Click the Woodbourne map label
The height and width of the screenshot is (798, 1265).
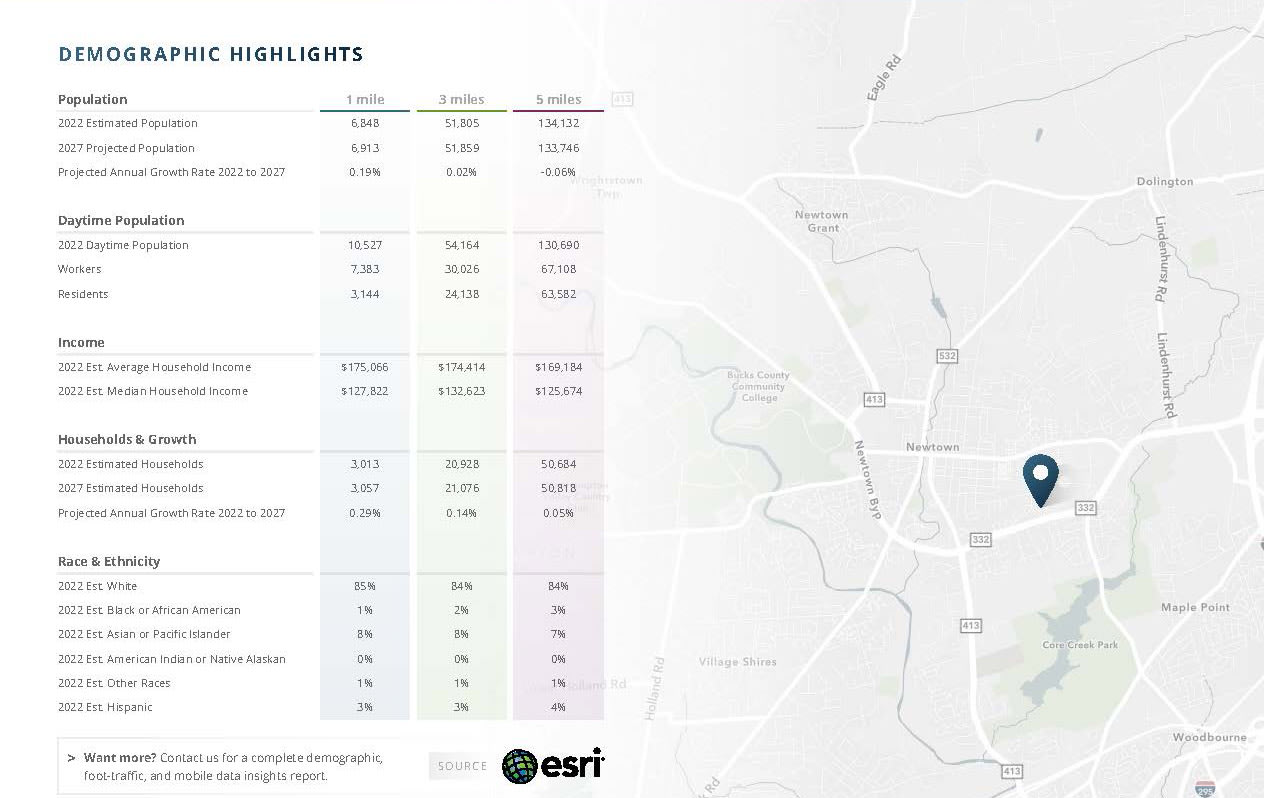coord(1210,737)
